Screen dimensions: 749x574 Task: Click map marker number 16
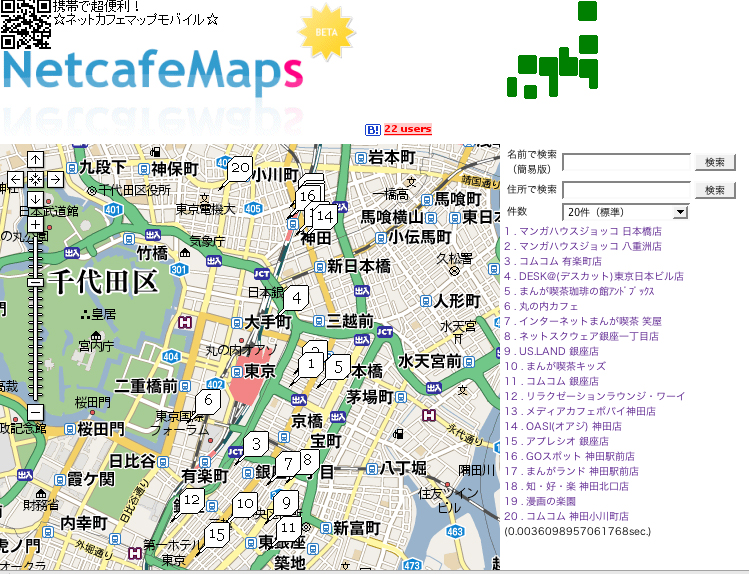tap(308, 196)
